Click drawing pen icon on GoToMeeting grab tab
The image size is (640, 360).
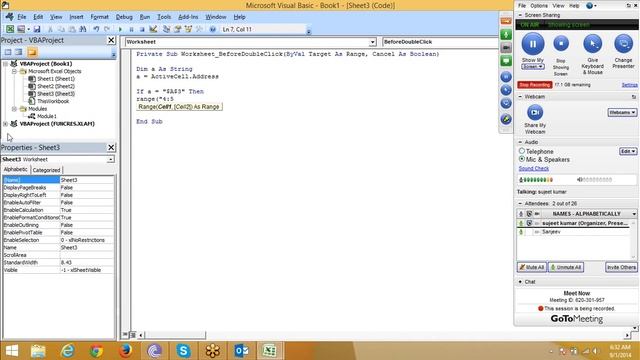point(506,119)
